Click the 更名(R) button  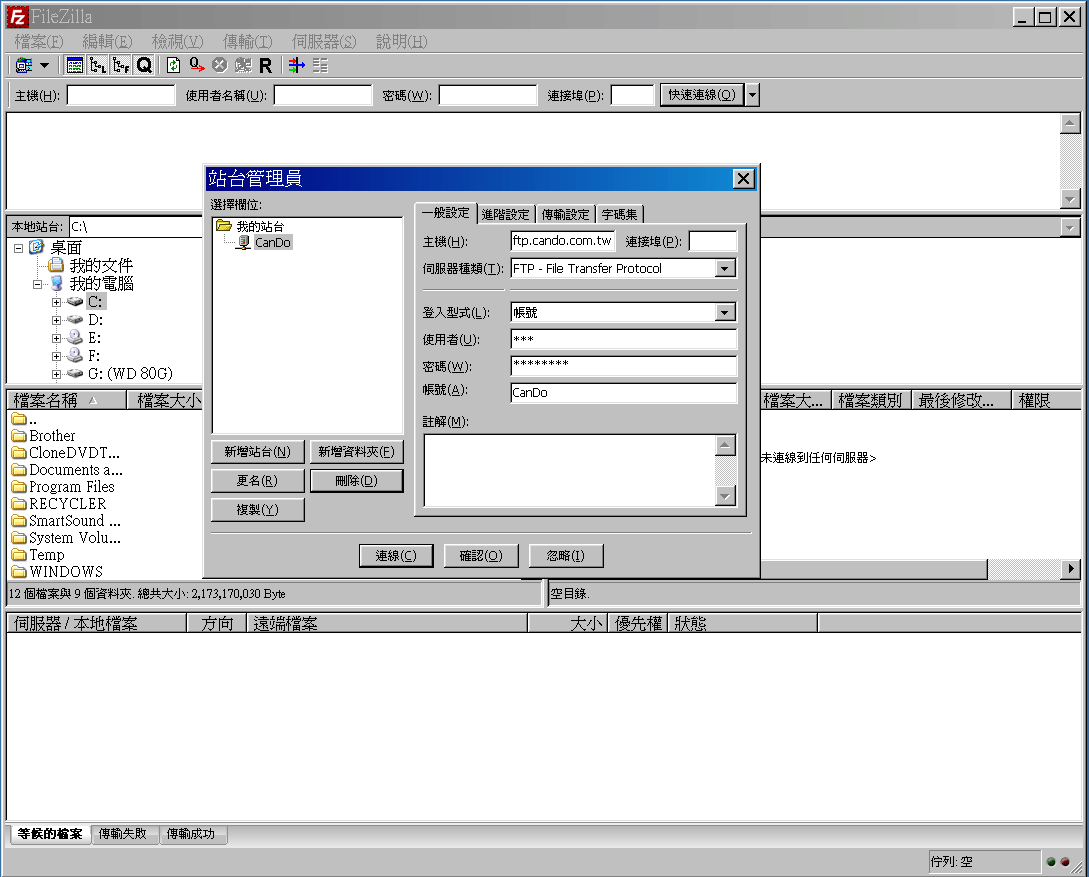click(258, 481)
